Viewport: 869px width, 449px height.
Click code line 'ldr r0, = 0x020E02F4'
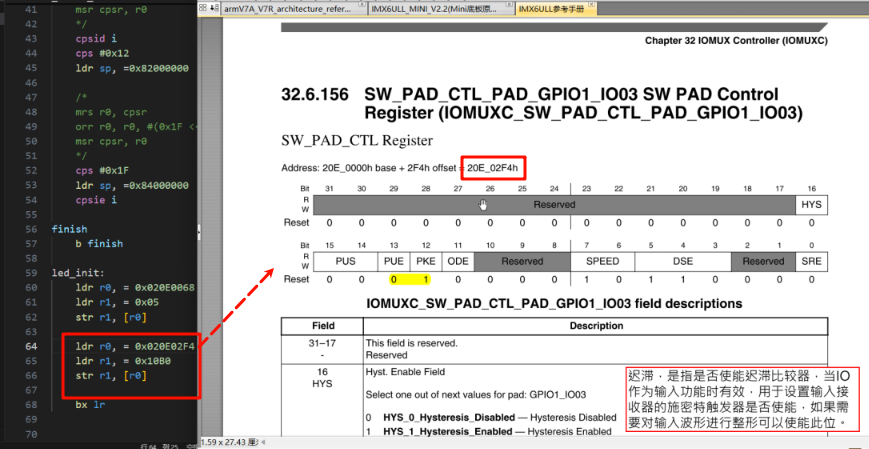tap(135, 347)
